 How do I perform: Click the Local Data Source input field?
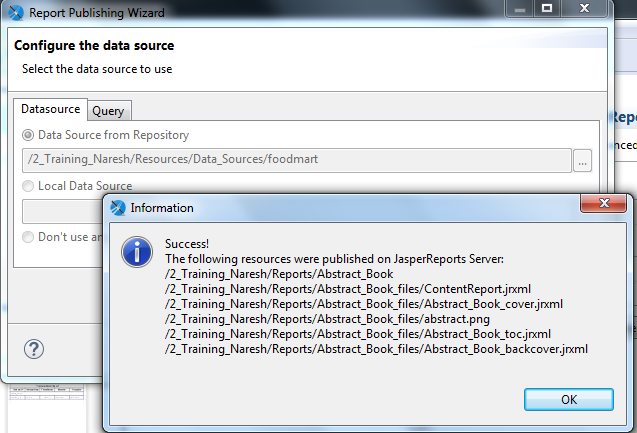[63, 211]
